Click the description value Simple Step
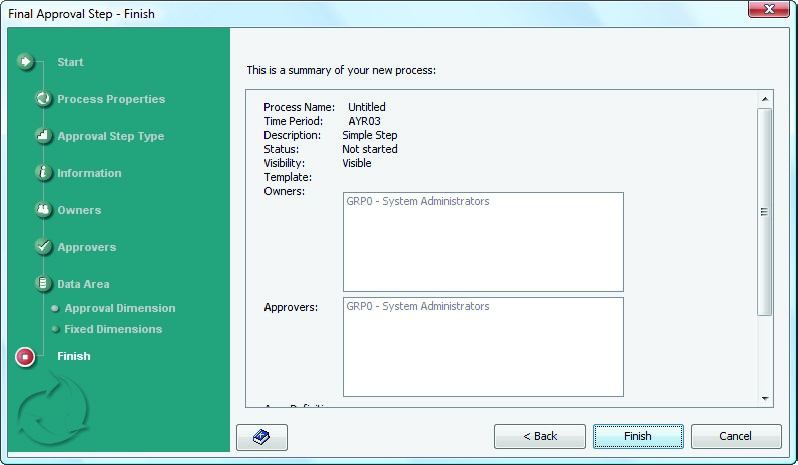 click(x=369, y=135)
